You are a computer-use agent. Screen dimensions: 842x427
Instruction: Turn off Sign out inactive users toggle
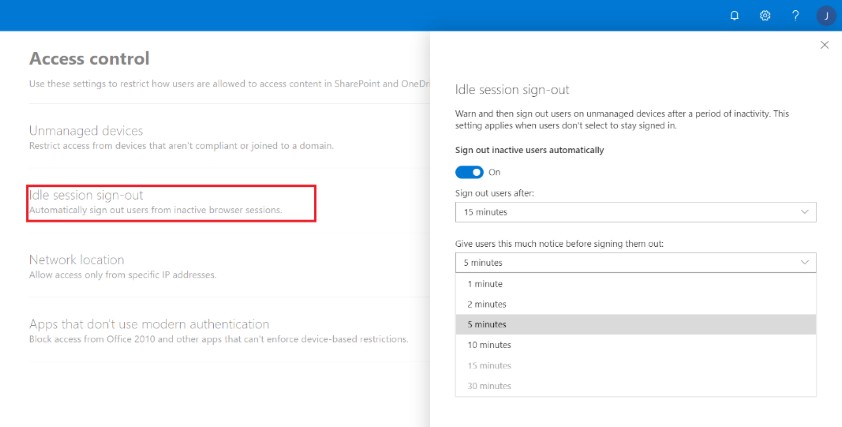coord(469,172)
